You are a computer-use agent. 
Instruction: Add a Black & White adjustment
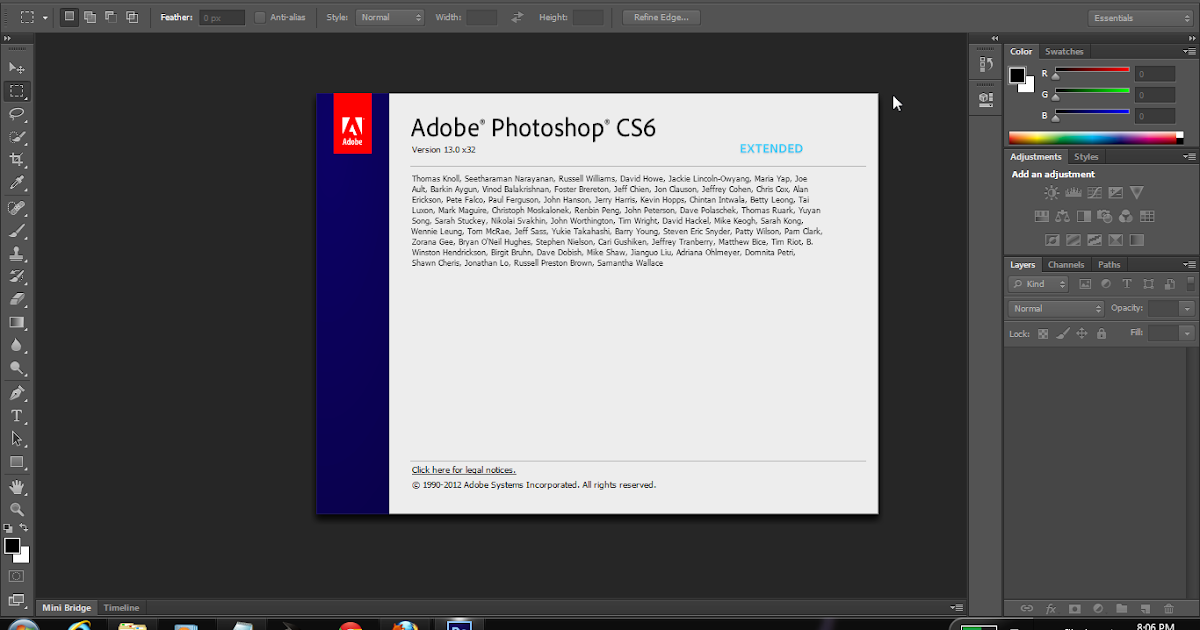click(1083, 216)
